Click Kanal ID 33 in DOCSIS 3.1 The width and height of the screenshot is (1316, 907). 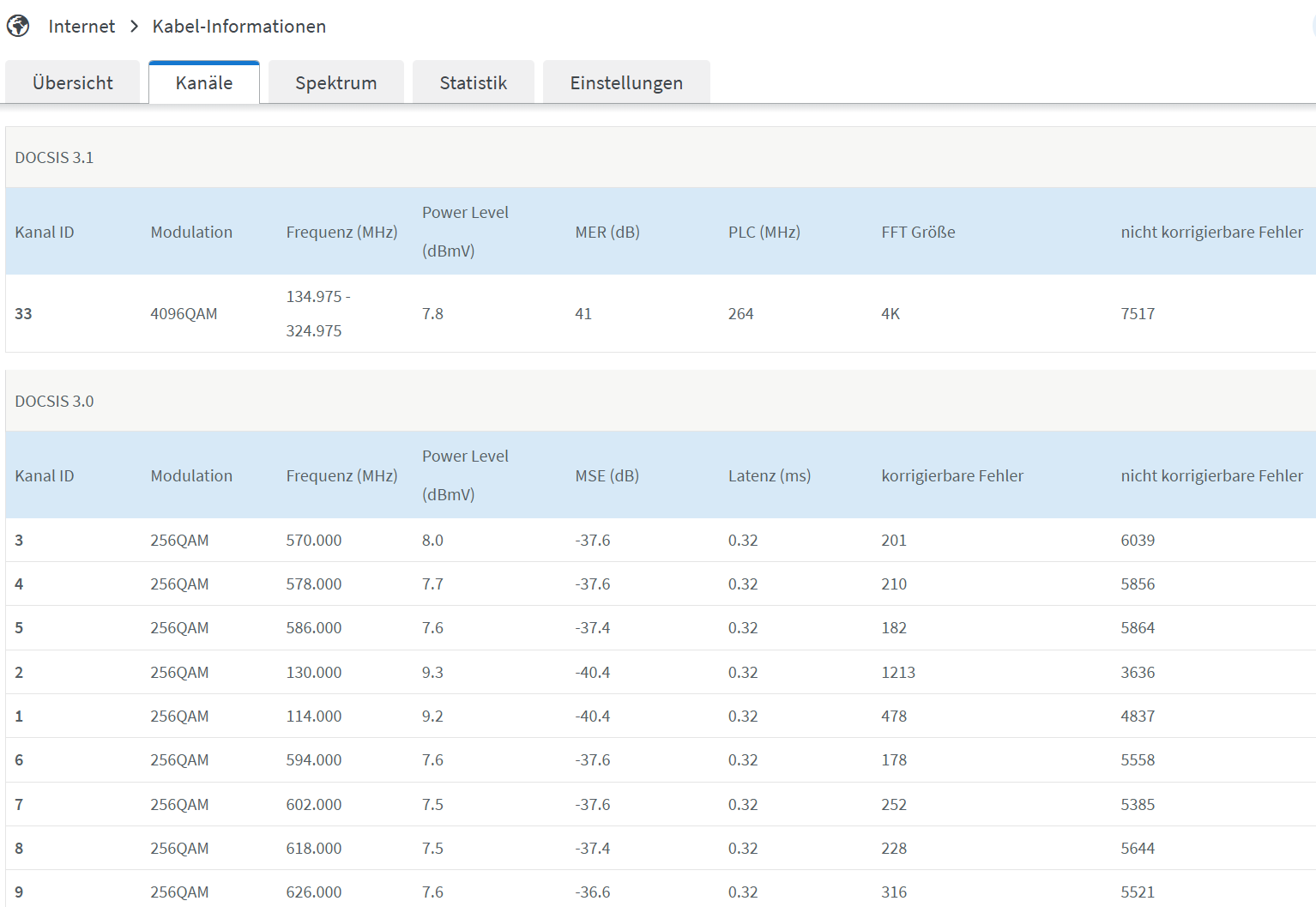coord(23,314)
